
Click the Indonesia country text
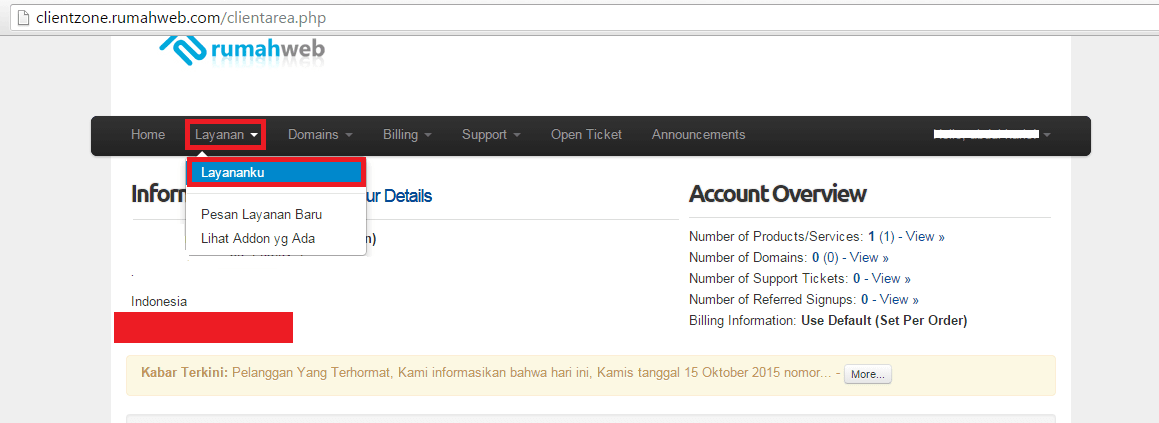tap(159, 302)
